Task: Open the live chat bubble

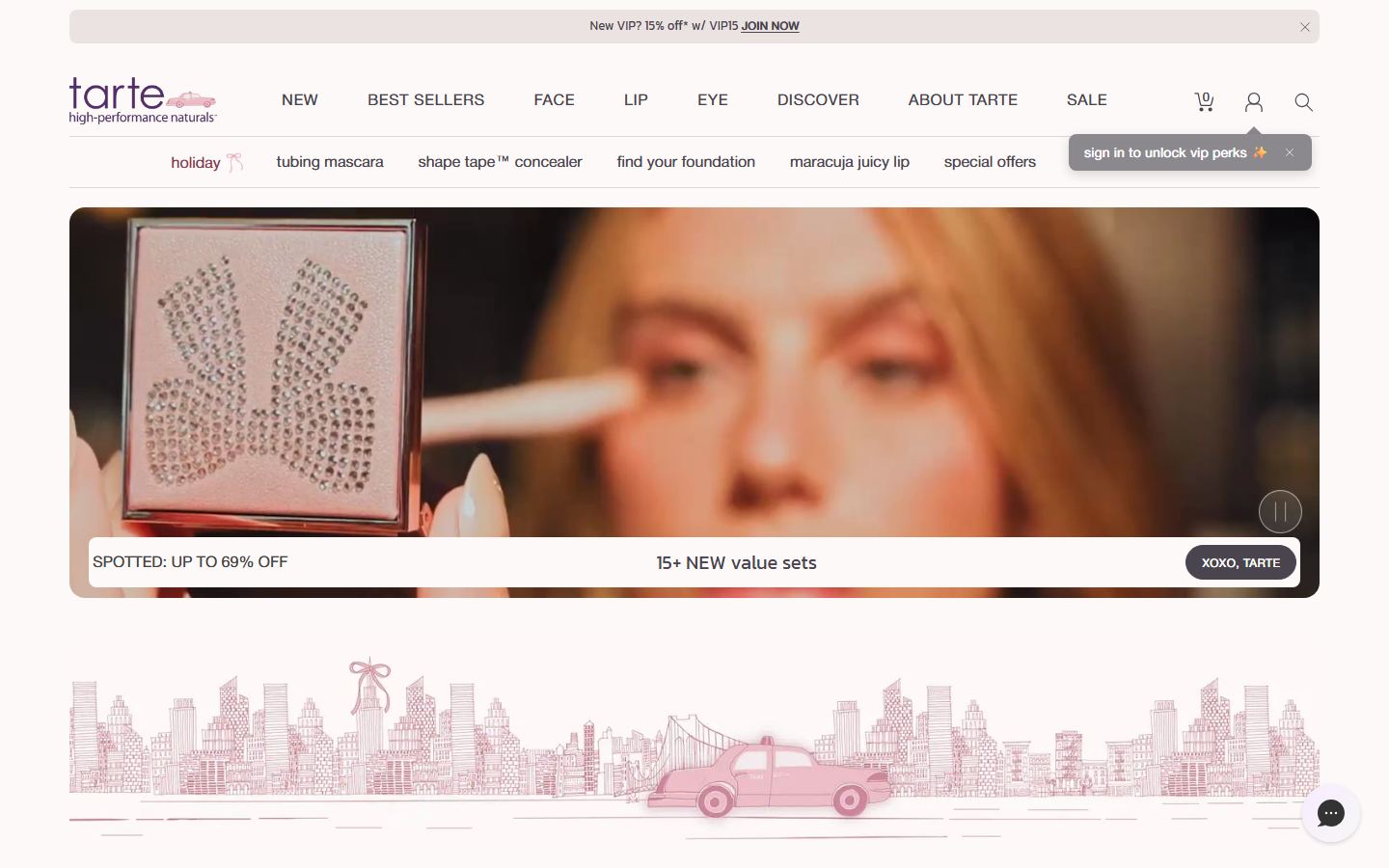Action: [x=1331, y=813]
